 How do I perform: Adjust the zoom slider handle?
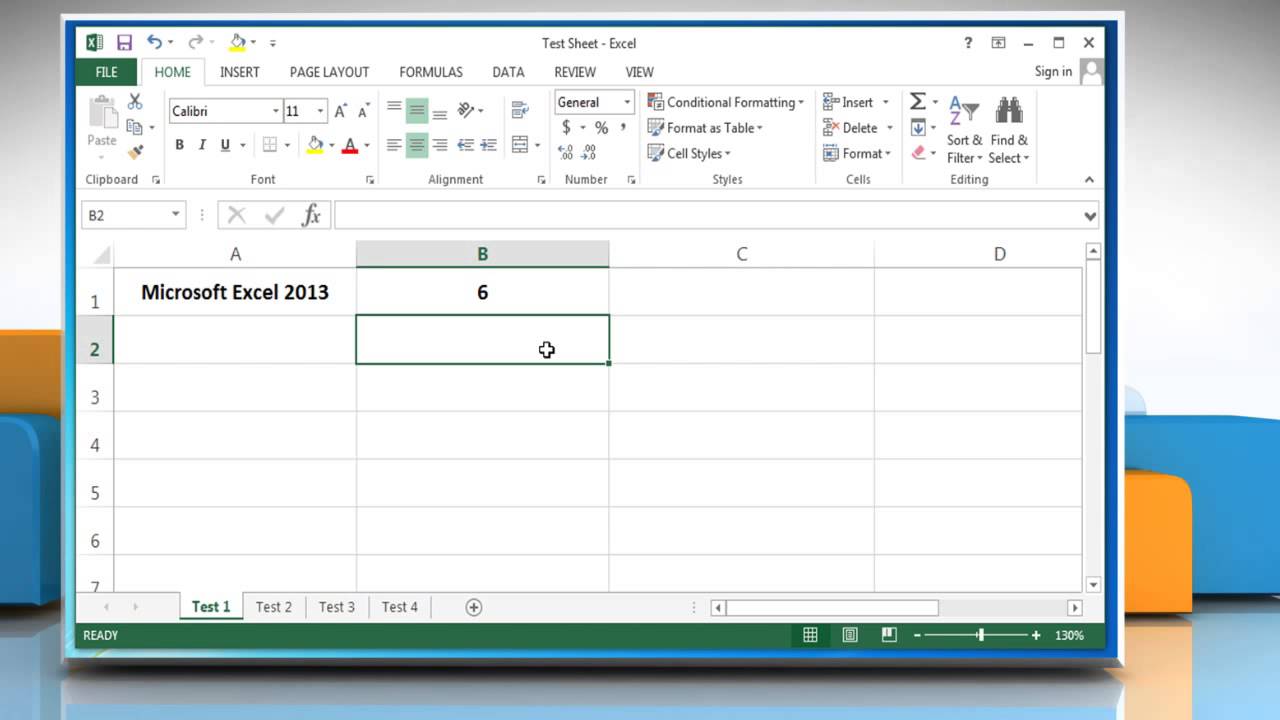981,635
